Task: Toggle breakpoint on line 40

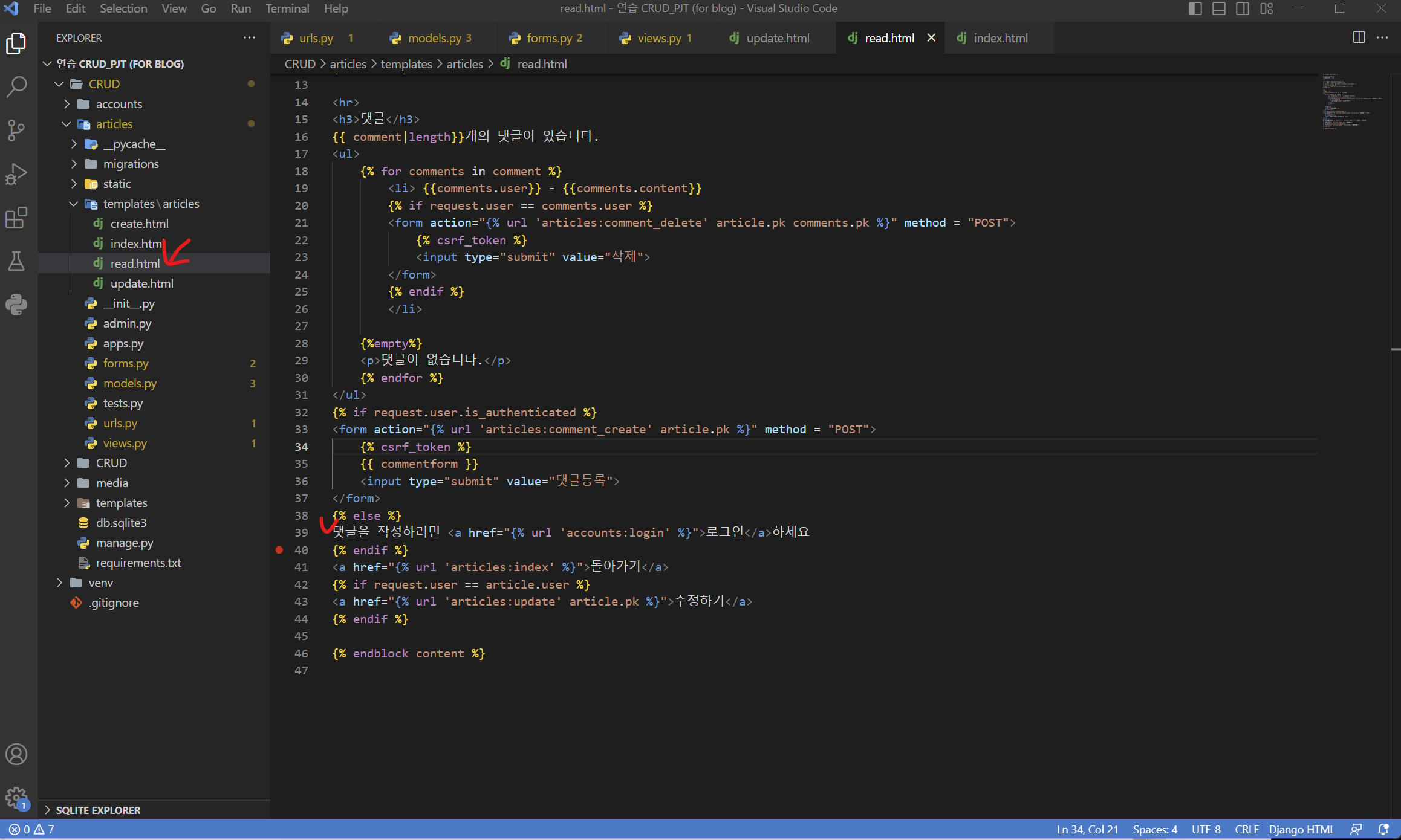Action: 279,550
